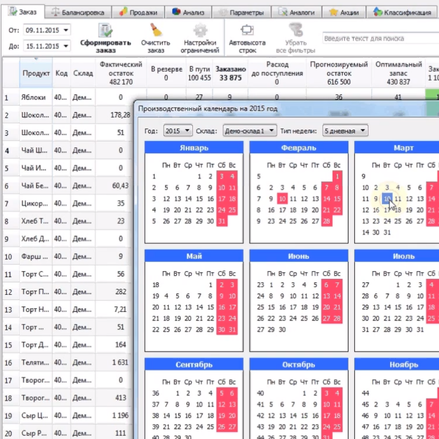Expand the До date dropdown
This screenshot has height=439, width=439.
66,46
